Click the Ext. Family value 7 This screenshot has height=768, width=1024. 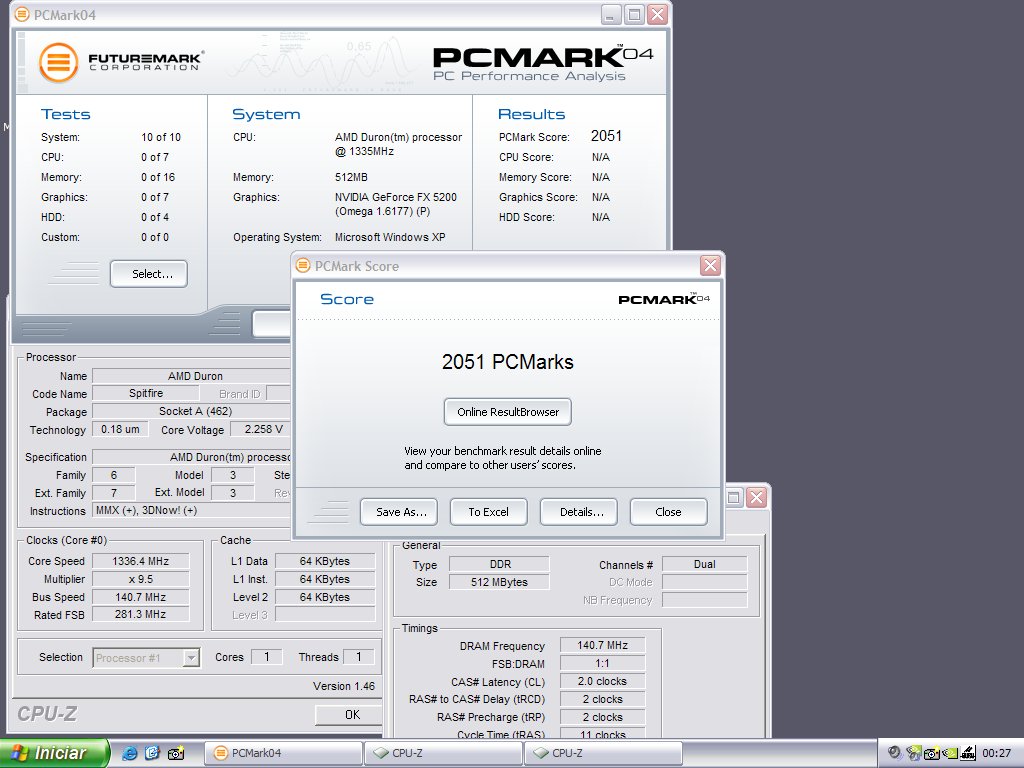click(x=114, y=493)
